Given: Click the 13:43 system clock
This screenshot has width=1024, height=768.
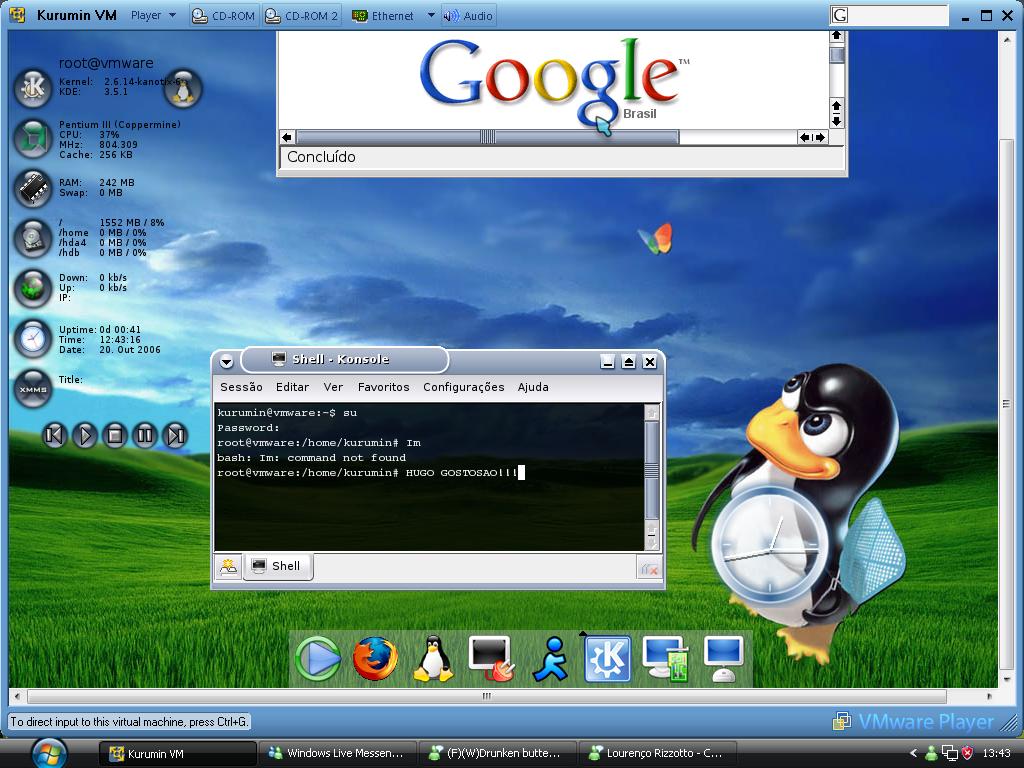Looking at the screenshot, I should pos(996,753).
